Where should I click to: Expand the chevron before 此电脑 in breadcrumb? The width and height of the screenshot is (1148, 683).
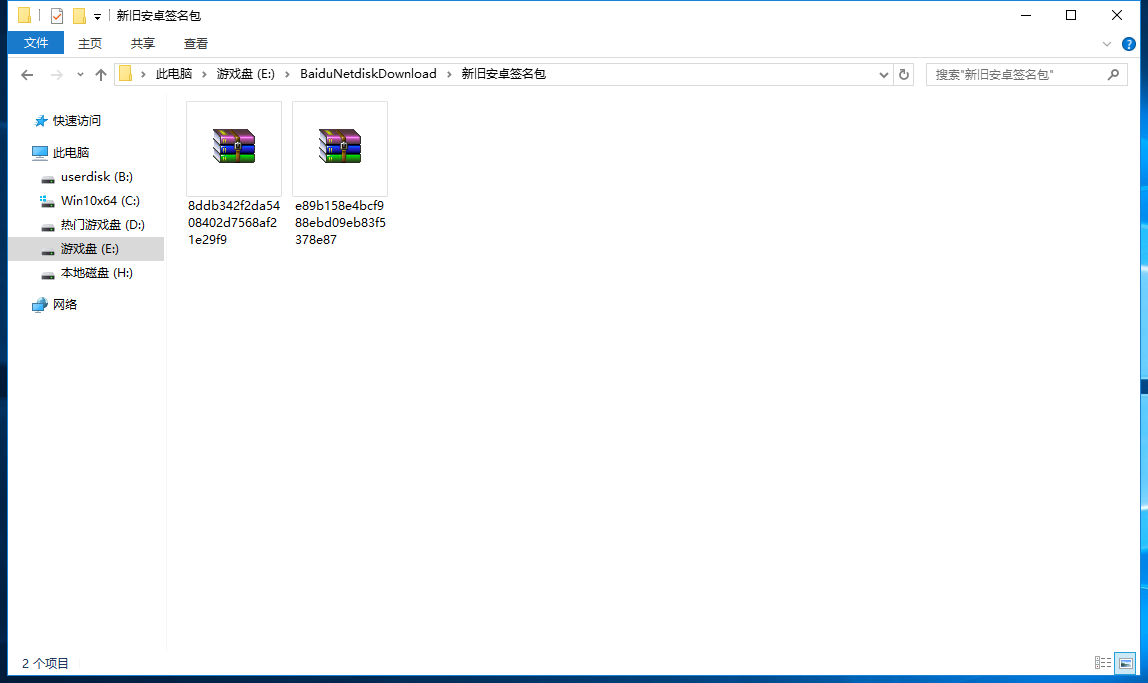pos(144,75)
